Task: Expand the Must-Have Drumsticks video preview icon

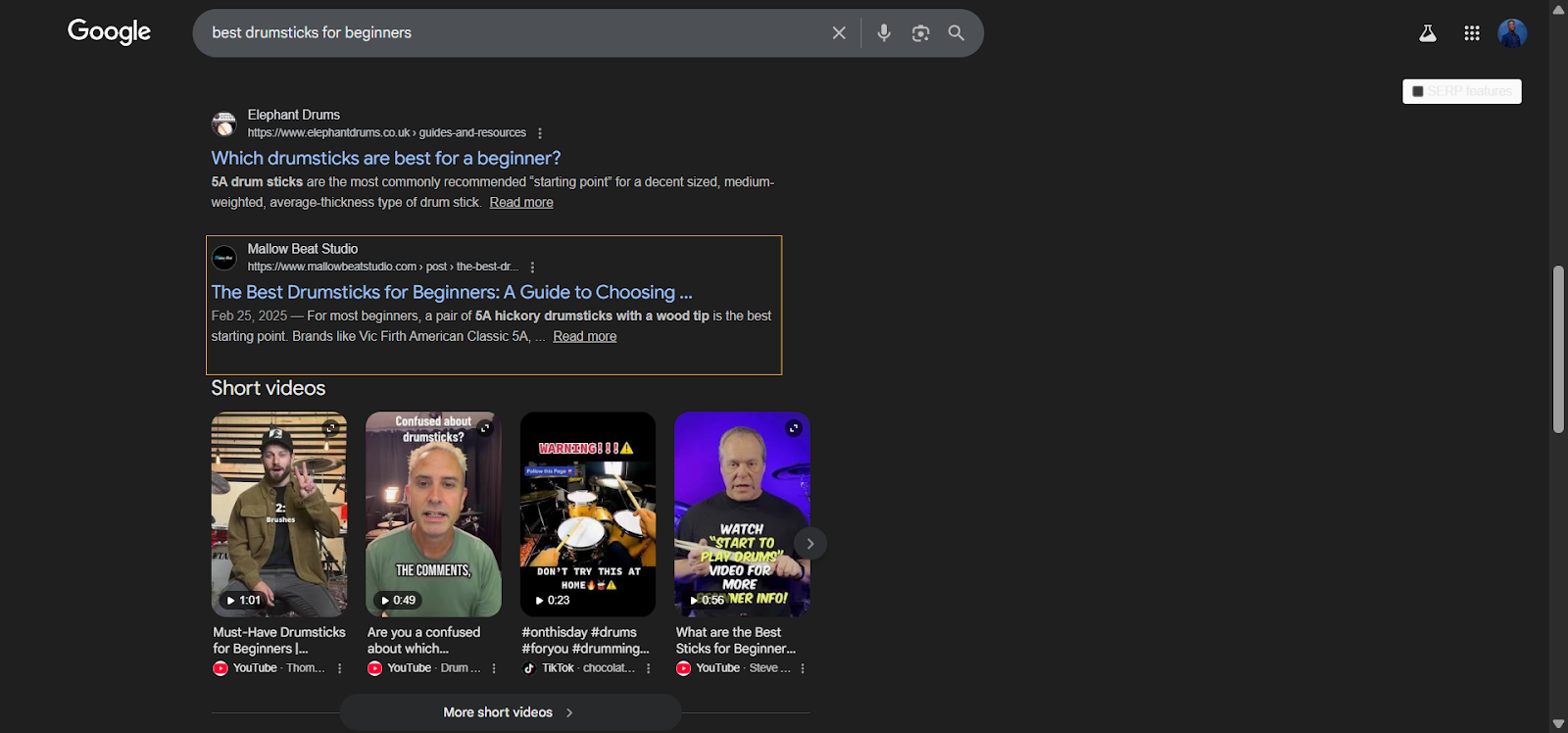Action: (330, 428)
